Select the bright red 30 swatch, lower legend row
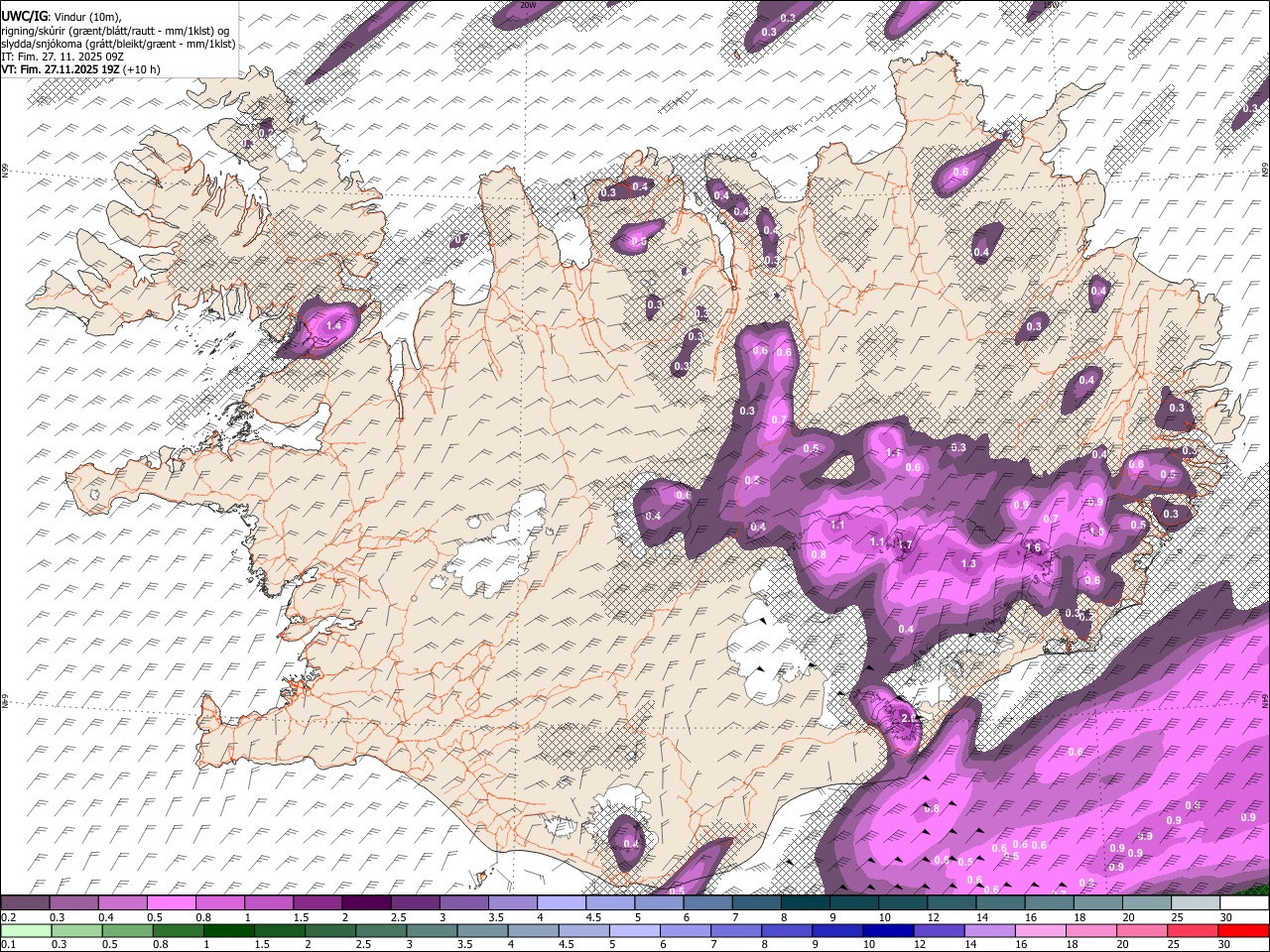This screenshot has height=952, width=1270. click(1243, 930)
